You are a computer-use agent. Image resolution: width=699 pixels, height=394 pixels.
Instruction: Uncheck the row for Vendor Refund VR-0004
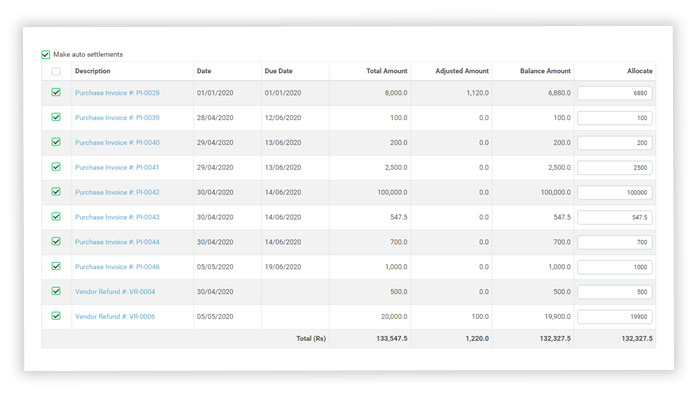click(56, 291)
